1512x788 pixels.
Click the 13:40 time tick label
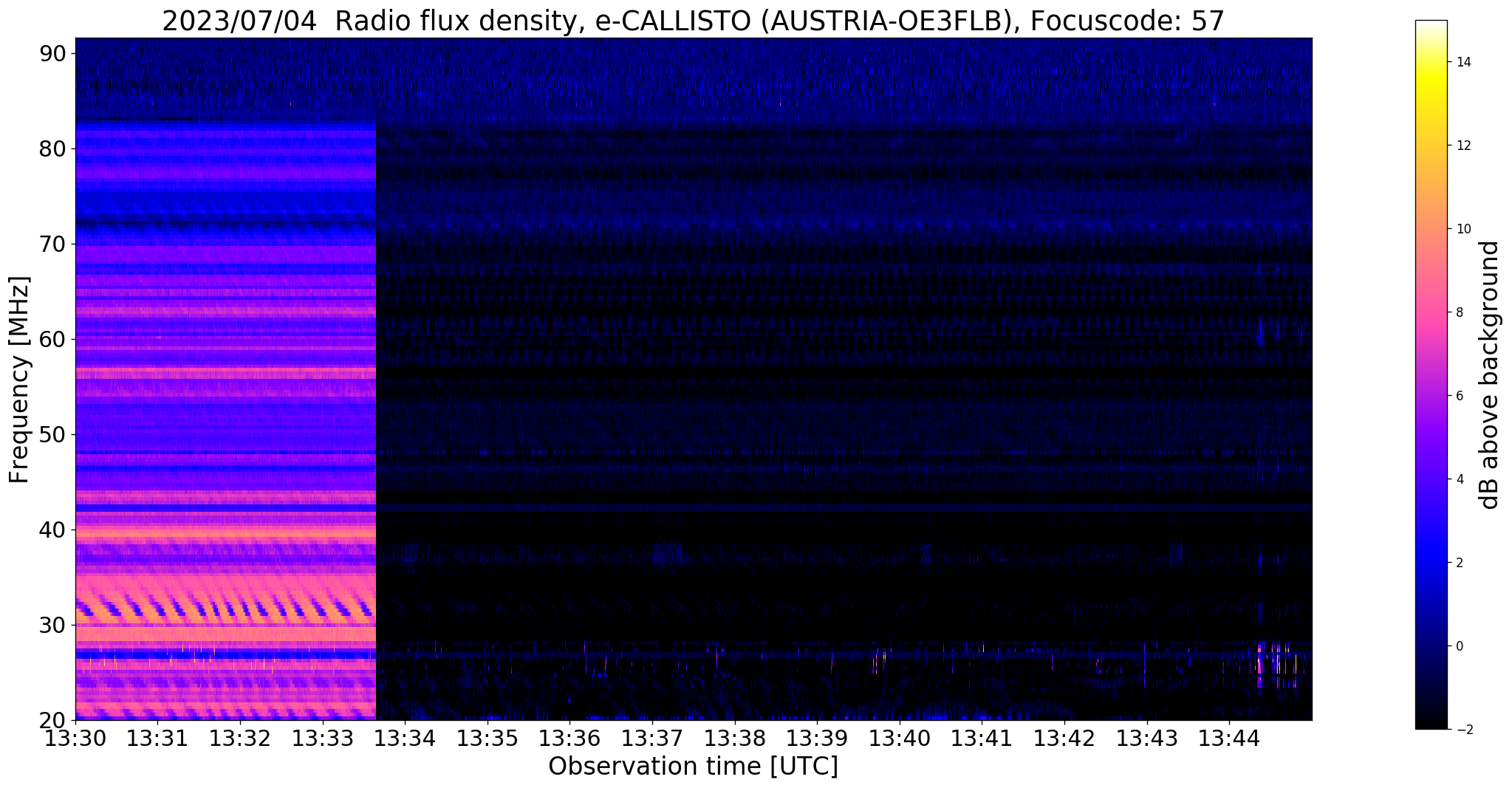tap(900, 738)
